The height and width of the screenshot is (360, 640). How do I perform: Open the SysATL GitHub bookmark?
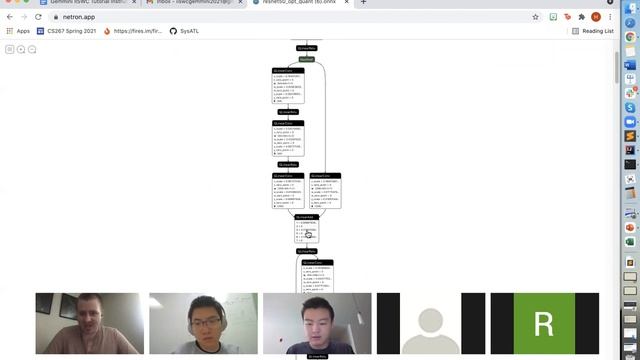click(x=184, y=31)
